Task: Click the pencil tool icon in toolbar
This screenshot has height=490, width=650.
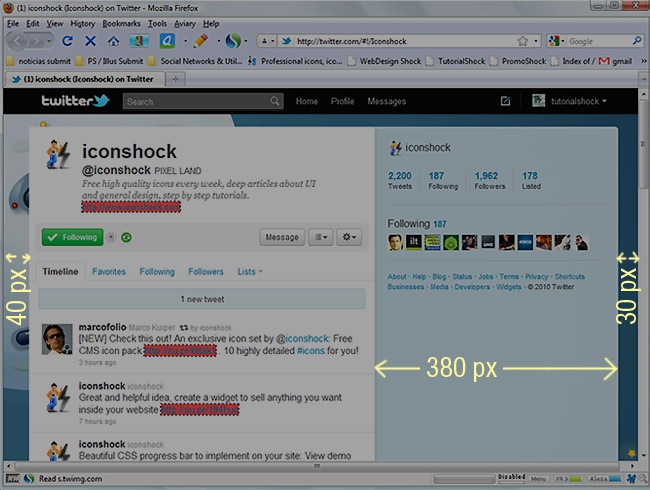Action: [x=201, y=41]
